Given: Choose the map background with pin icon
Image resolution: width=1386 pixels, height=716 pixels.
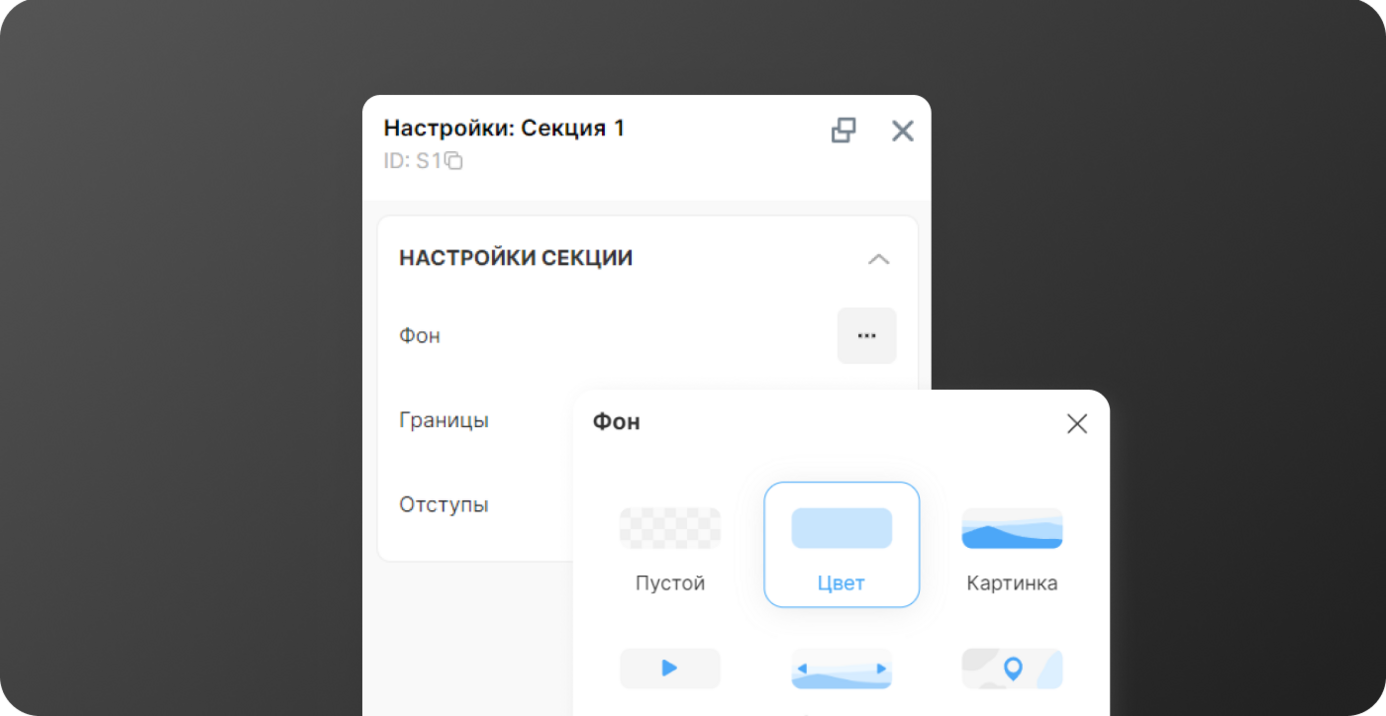Looking at the screenshot, I should 1012,668.
